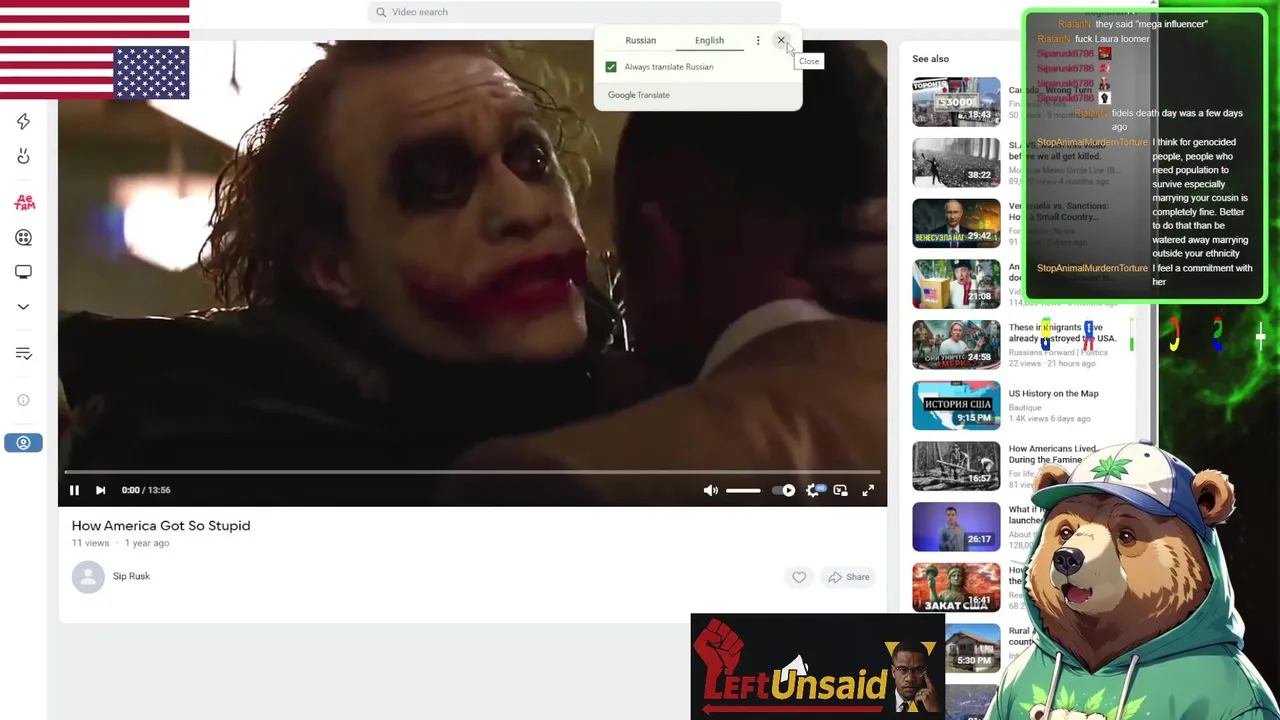Open the Sip Rusk channel link
Viewport: 1280px width, 720px height.
[x=131, y=576]
